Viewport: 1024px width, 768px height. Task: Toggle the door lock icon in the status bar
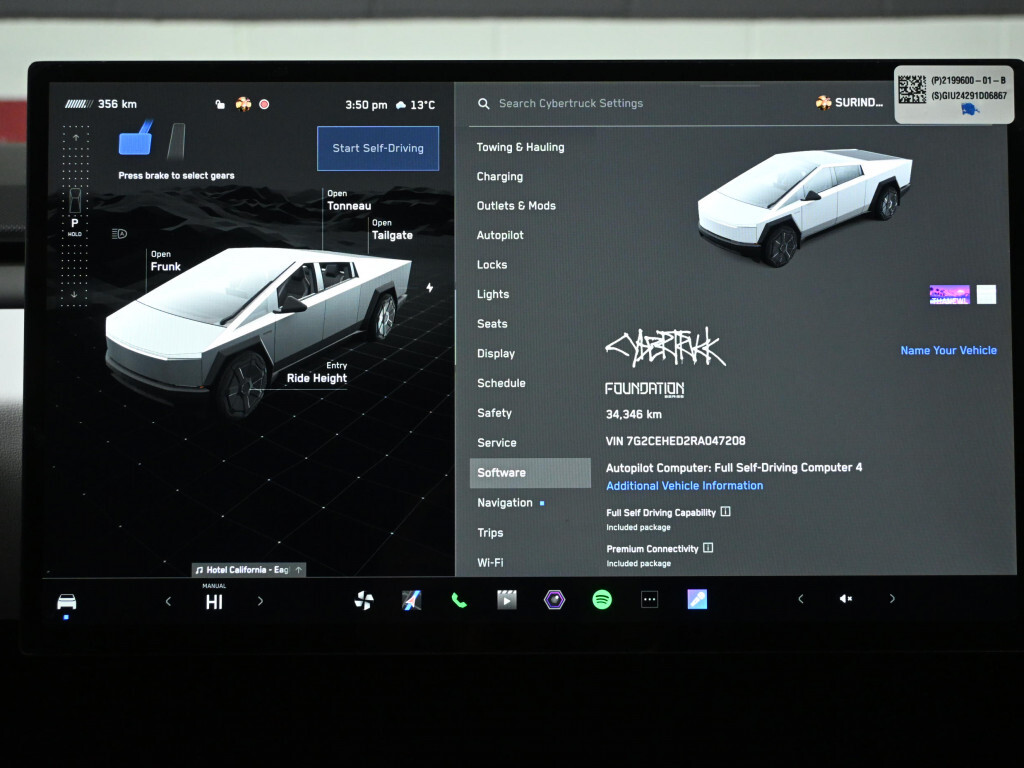click(x=220, y=104)
